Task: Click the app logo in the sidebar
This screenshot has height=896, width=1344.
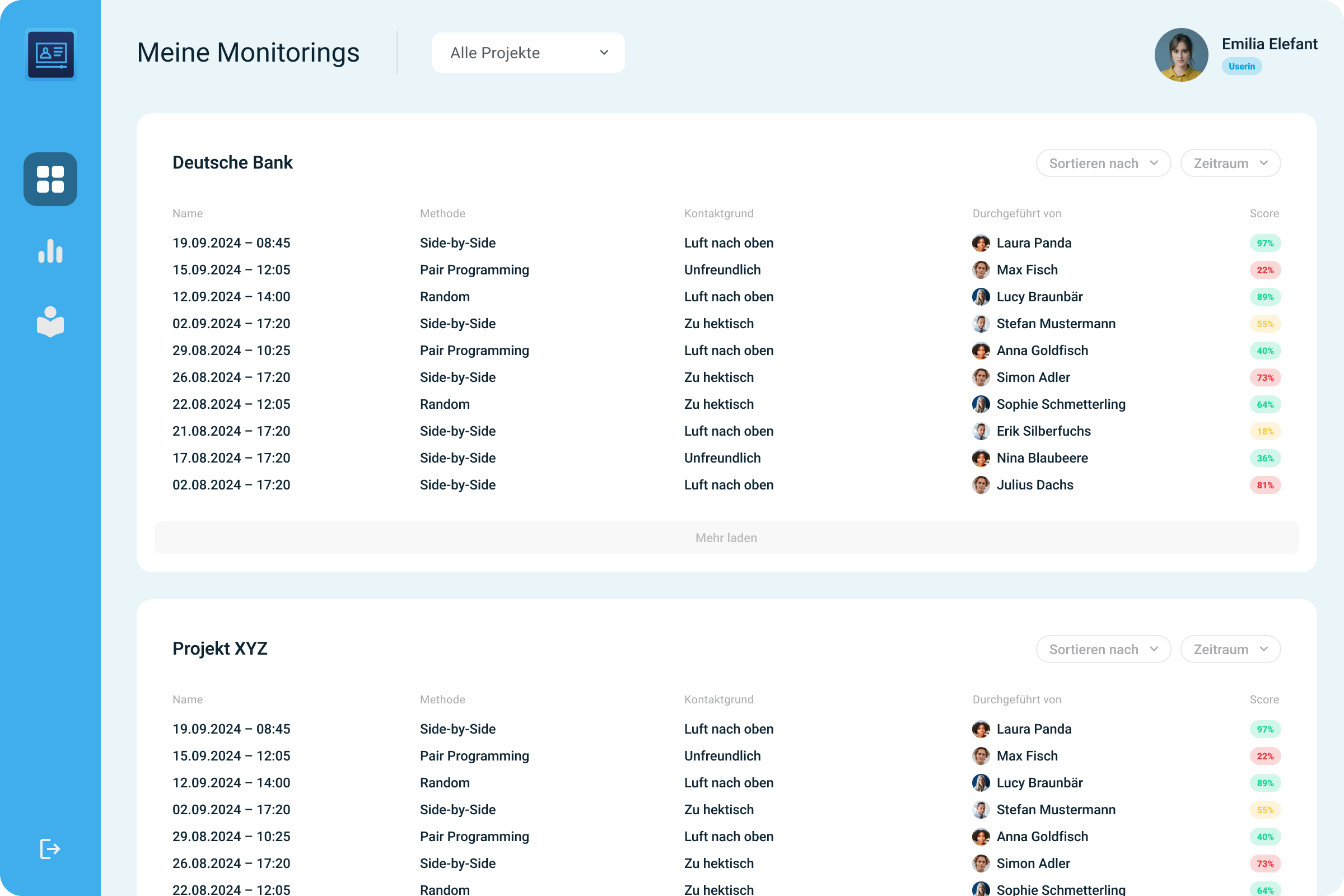Action: [x=50, y=54]
